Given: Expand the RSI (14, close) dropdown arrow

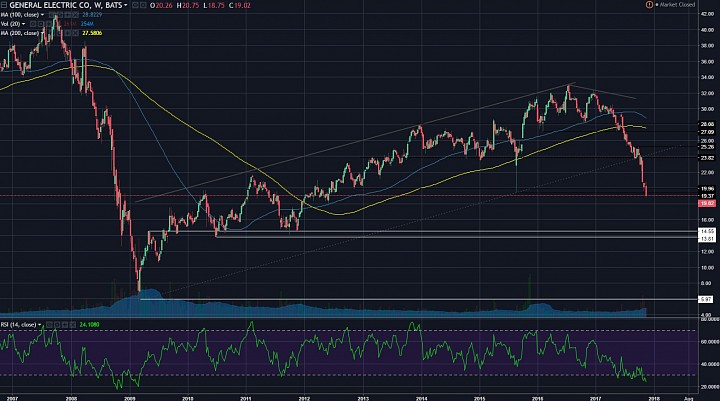Looking at the screenshot, I should tap(39, 325).
